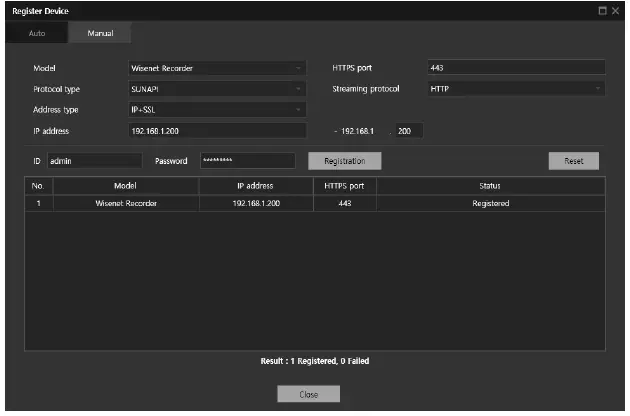Click the HTTPS port column header in the table
Viewport: 630px width, 416px height.
(344, 186)
